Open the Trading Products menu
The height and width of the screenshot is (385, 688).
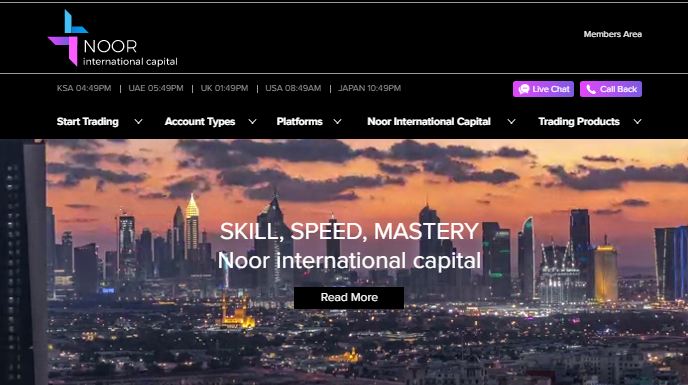click(579, 122)
